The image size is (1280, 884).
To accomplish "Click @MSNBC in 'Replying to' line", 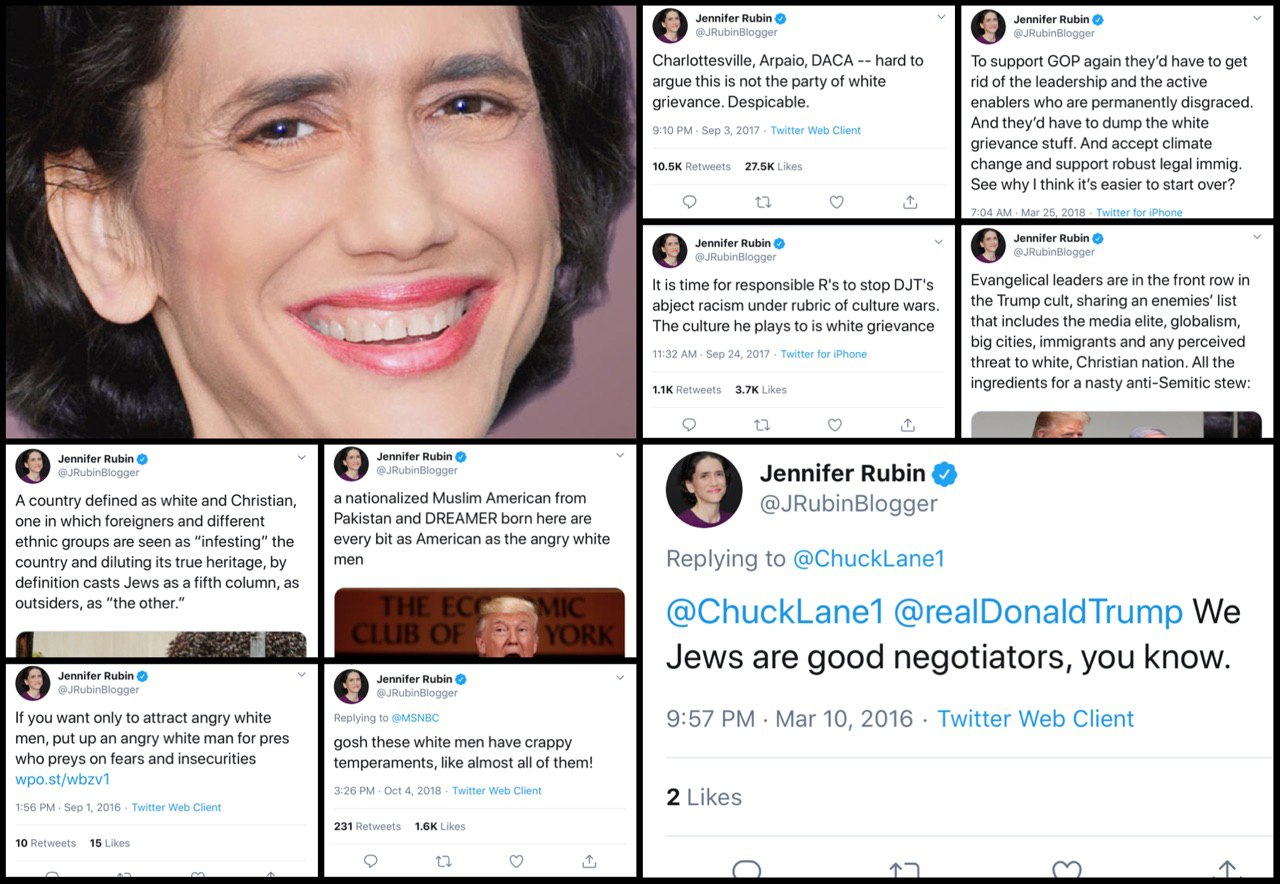I will click(415, 718).
